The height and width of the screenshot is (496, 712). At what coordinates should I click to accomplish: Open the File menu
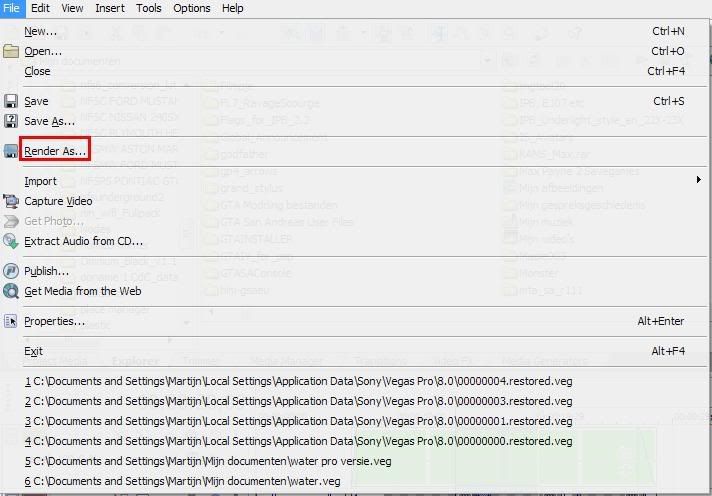(11, 8)
